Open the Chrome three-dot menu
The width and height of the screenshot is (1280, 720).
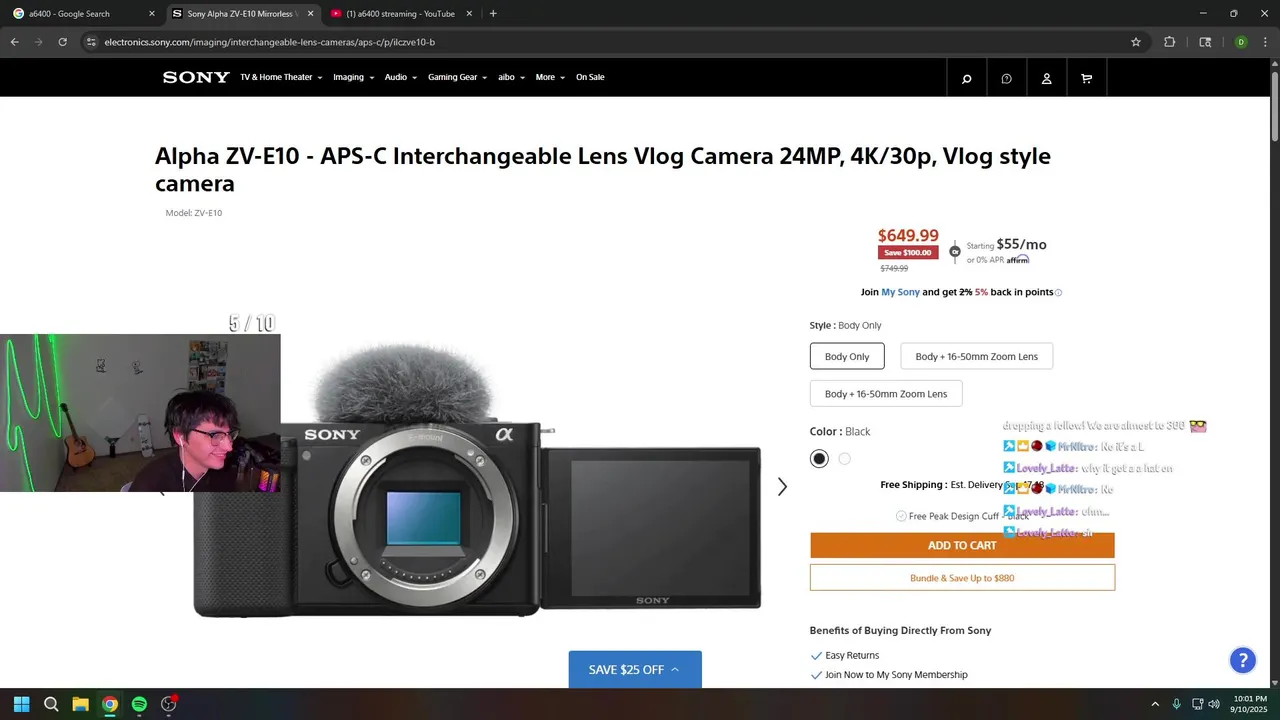(1265, 42)
